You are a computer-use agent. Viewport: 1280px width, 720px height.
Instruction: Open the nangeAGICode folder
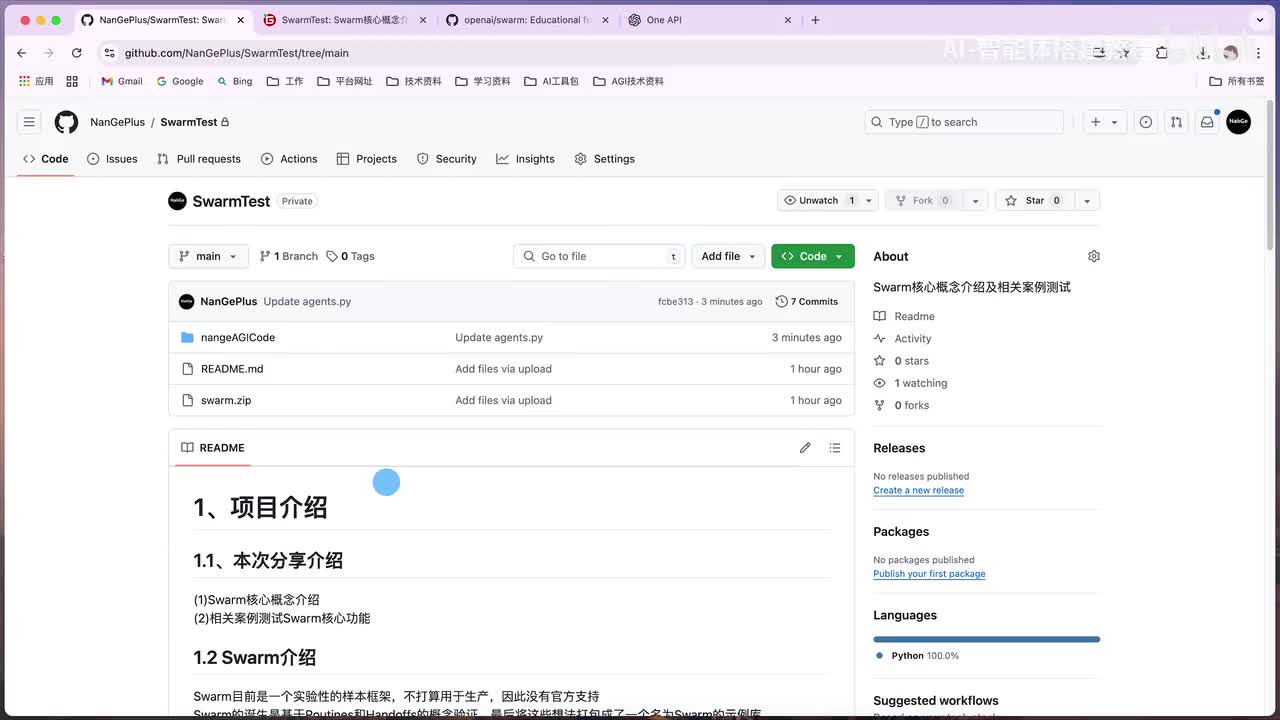[x=238, y=338]
